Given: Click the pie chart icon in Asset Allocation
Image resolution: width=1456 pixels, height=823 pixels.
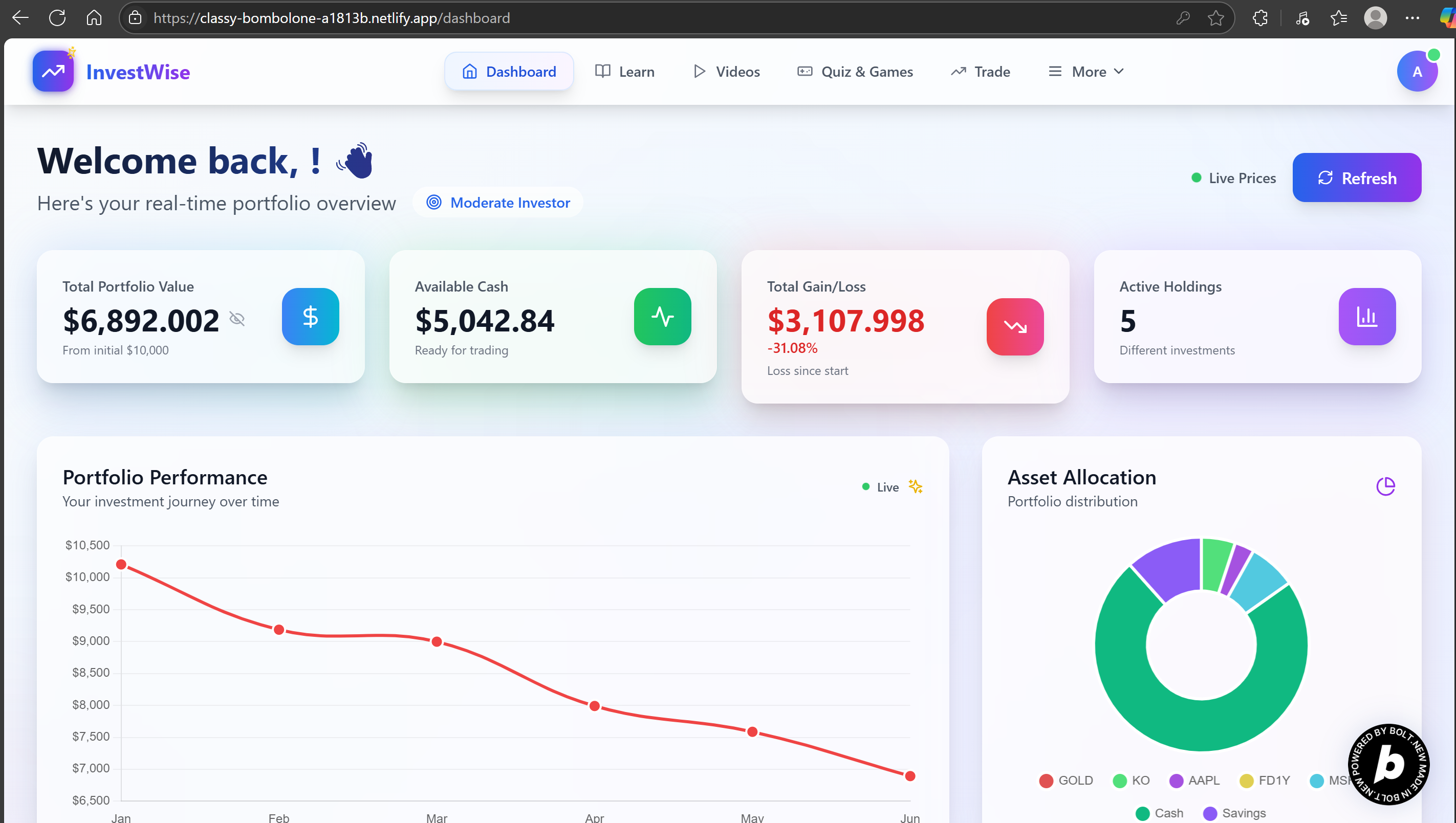Looking at the screenshot, I should pyautogui.click(x=1385, y=485).
